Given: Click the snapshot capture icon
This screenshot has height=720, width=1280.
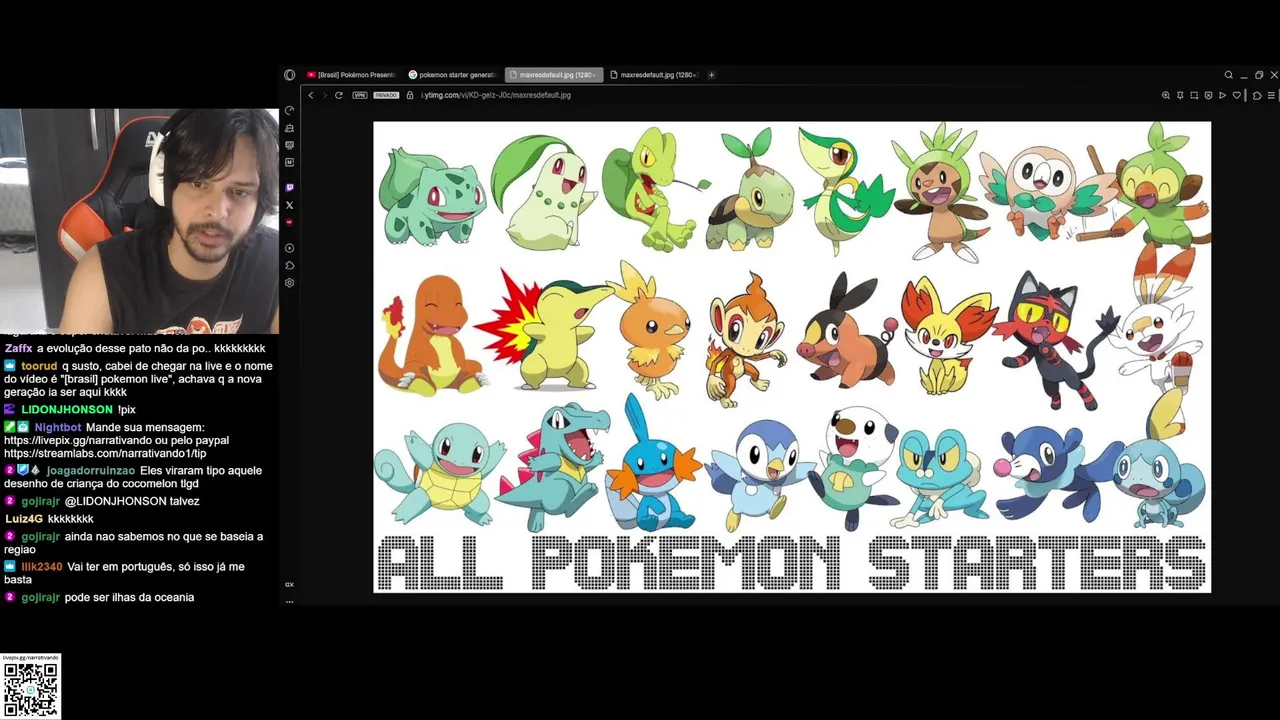Looking at the screenshot, I should tap(1194, 95).
